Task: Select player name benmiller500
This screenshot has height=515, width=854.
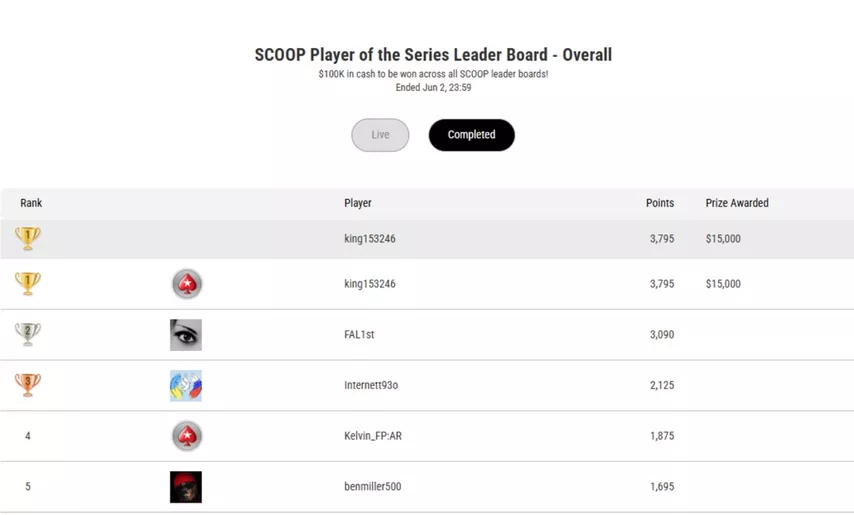Action: (373, 486)
